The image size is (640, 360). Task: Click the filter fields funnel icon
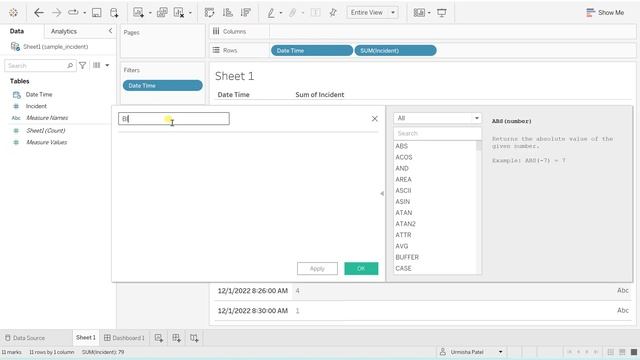pyautogui.click(x=82, y=65)
